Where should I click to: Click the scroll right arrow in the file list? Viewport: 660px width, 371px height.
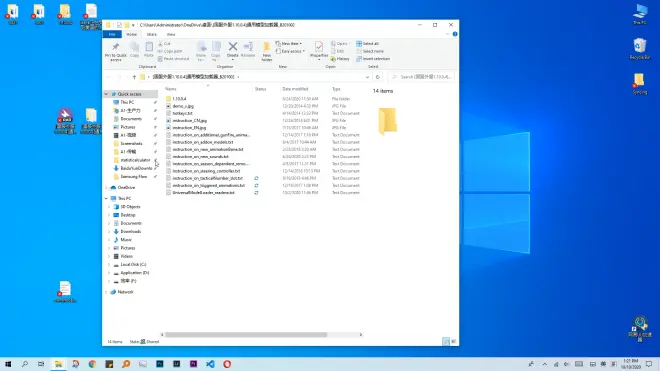coord(361,335)
